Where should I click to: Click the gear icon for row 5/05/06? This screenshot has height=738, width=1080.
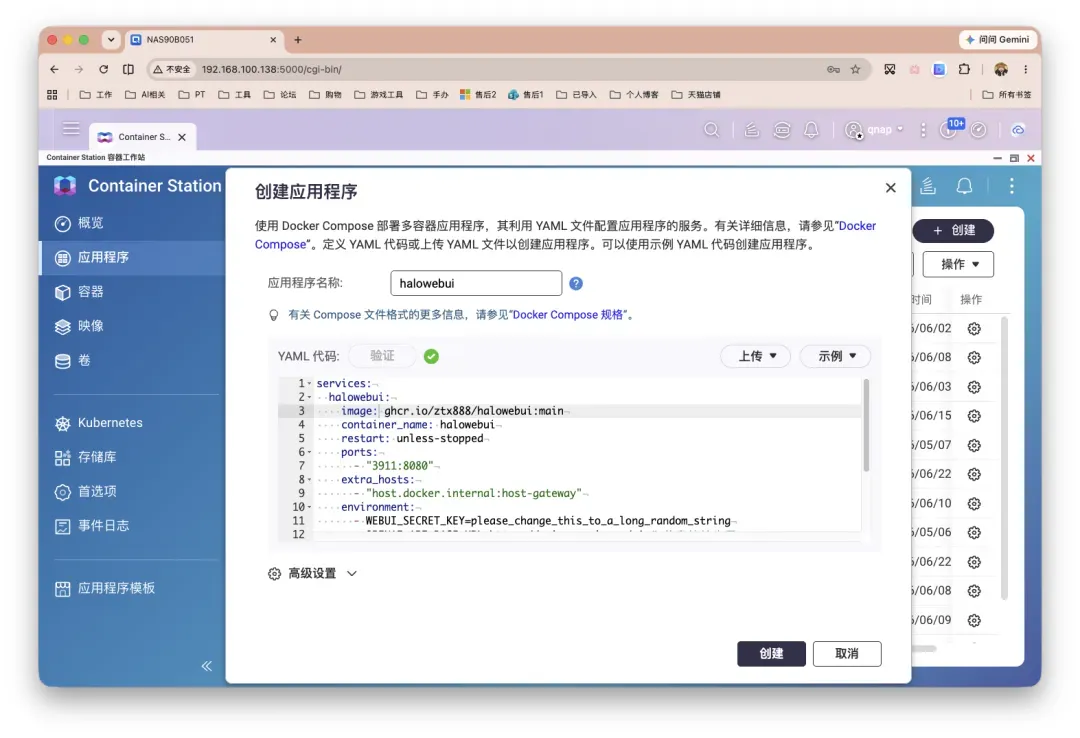click(974, 533)
